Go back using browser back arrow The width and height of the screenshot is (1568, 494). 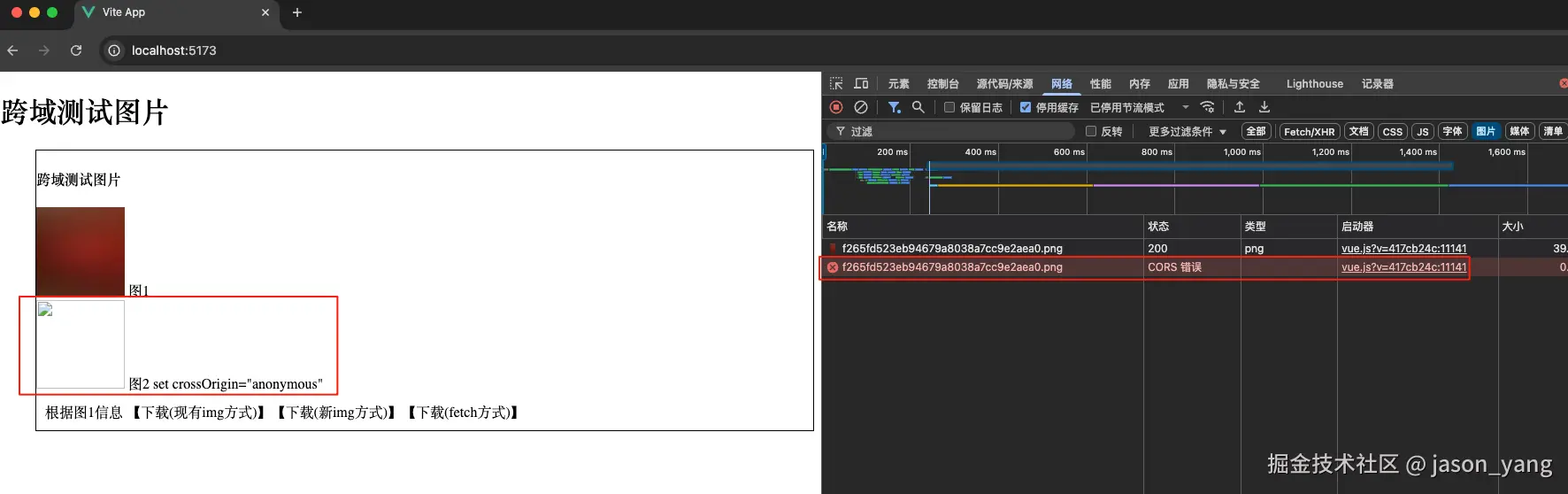tap(12, 50)
